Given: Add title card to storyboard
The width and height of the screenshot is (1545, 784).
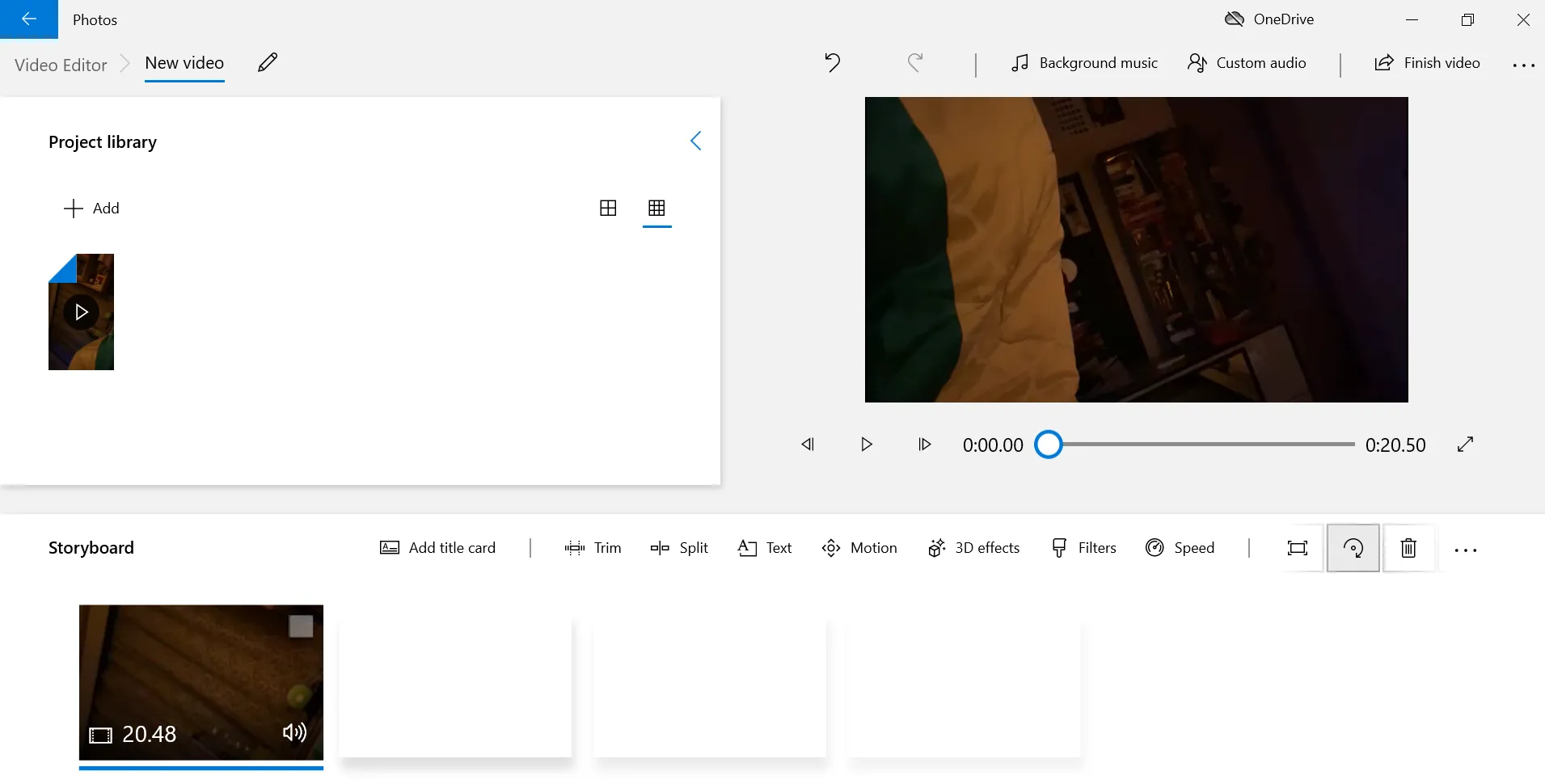Looking at the screenshot, I should tap(437, 548).
